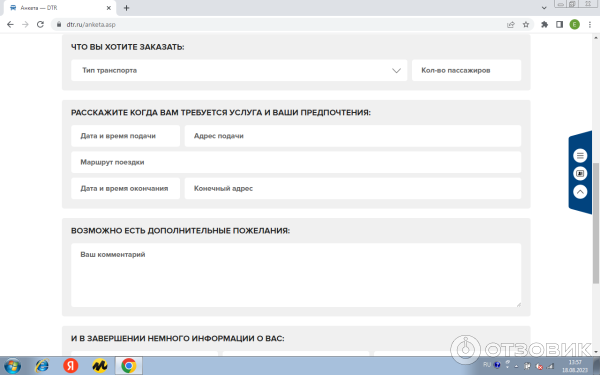Open the Chrome extensions puzzle icon

[544, 24]
